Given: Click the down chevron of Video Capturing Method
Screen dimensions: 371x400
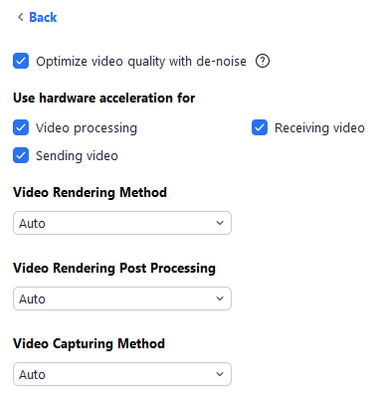Looking at the screenshot, I should [x=220, y=374].
